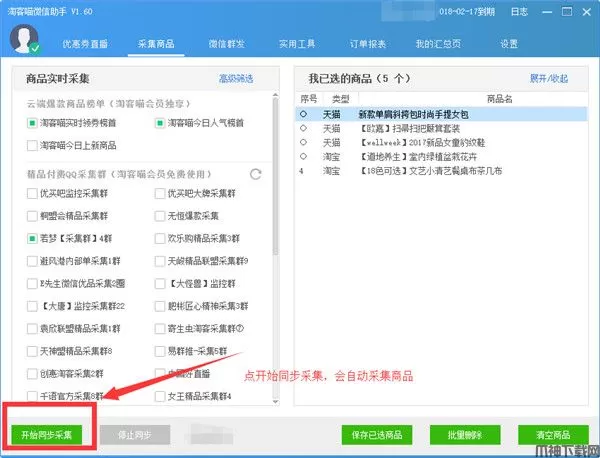600x458 pixels.
Task: Click the 序号 column header
Action: coord(309,99)
